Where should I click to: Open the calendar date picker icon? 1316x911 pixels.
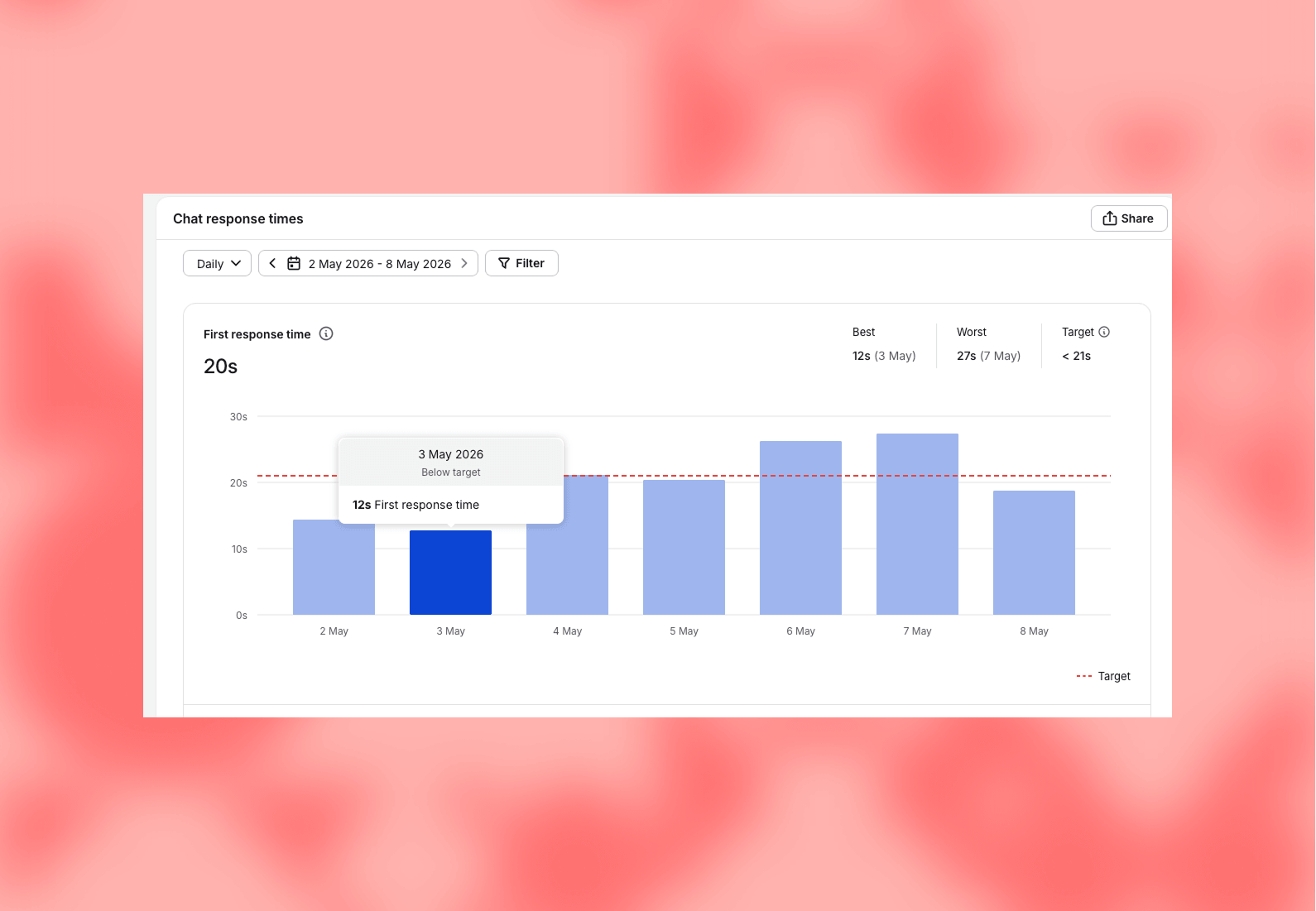294,263
